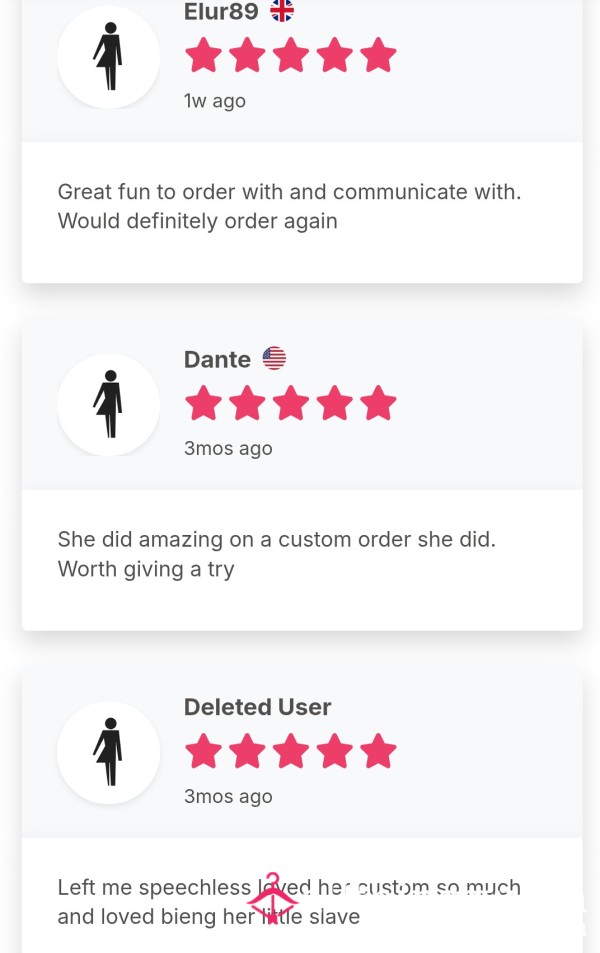Image resolution: width=600 pixels, height=953 pixels.
Task: Select the 'Great fun to order with' review text
Action: click(289, 207)
